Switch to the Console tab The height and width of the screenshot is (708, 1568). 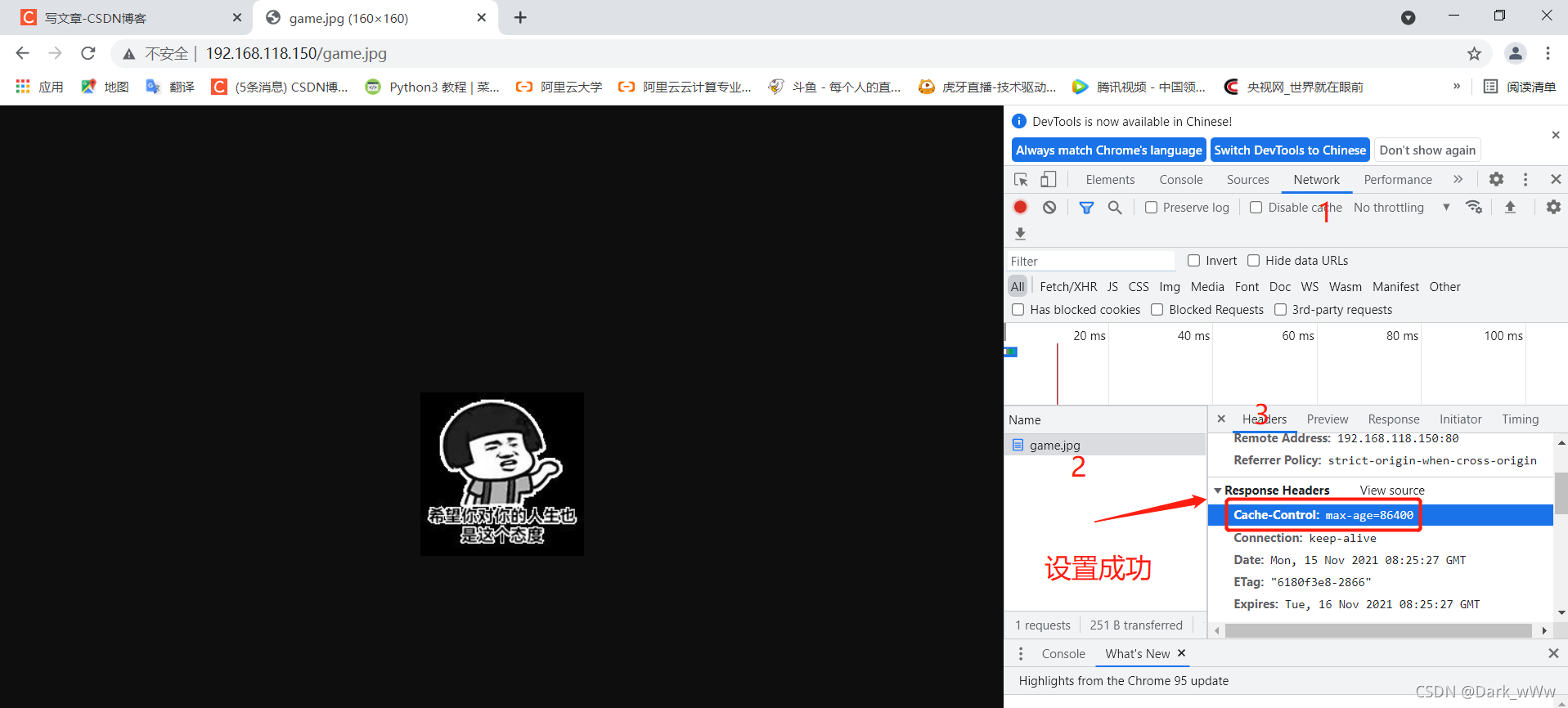click(1180, 180)
